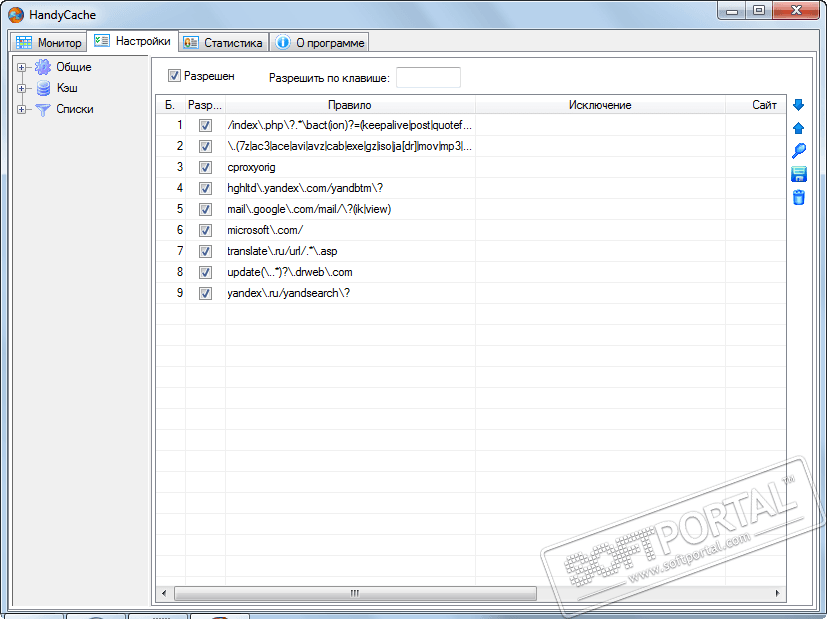The width and height of the screenshot is (827, 619).
Task: Select rule hghltd\.yandex\.com/yandbtm
Action: (305, 188)
